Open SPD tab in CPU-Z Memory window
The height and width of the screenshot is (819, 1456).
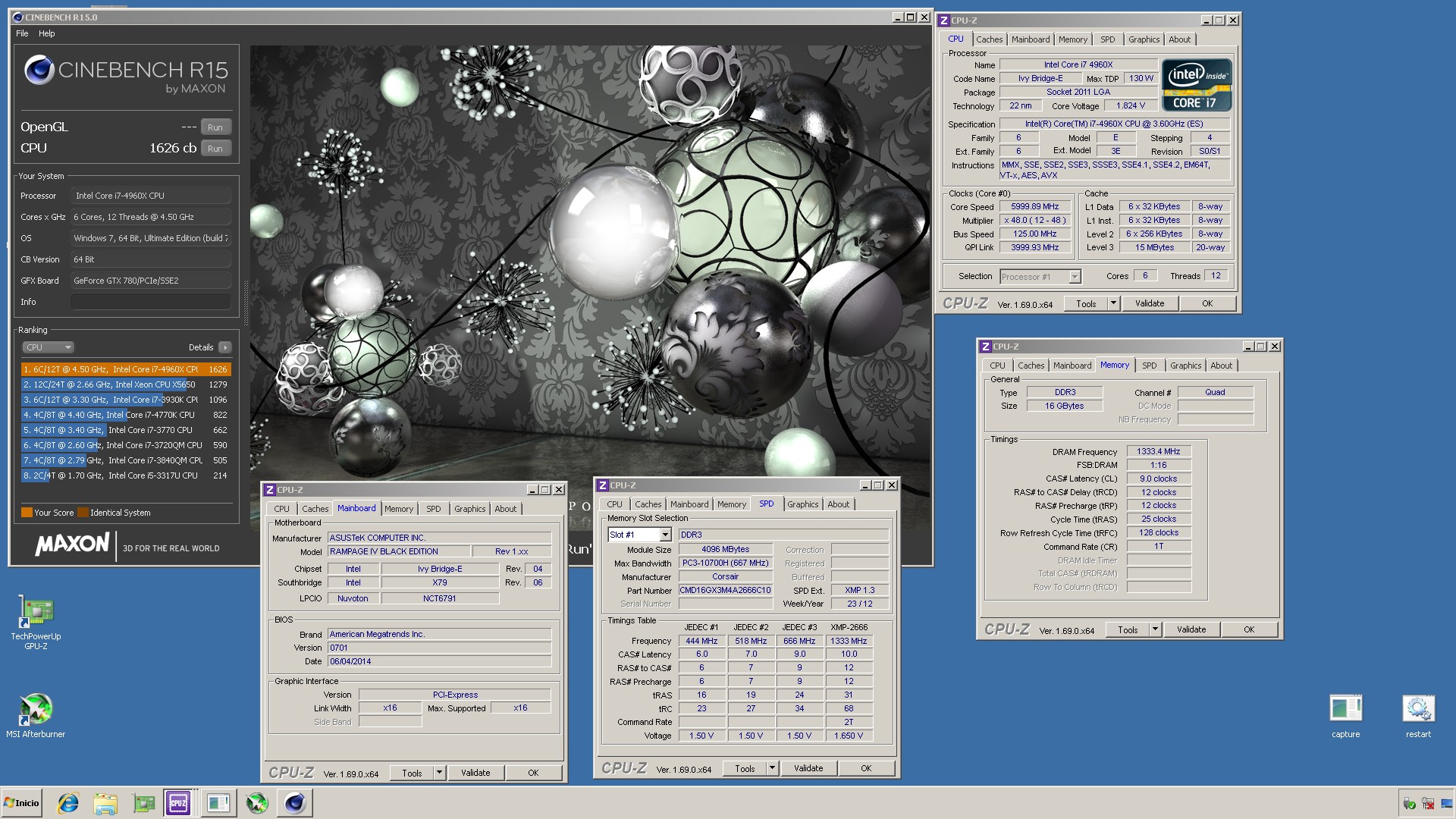[1149, 366]
